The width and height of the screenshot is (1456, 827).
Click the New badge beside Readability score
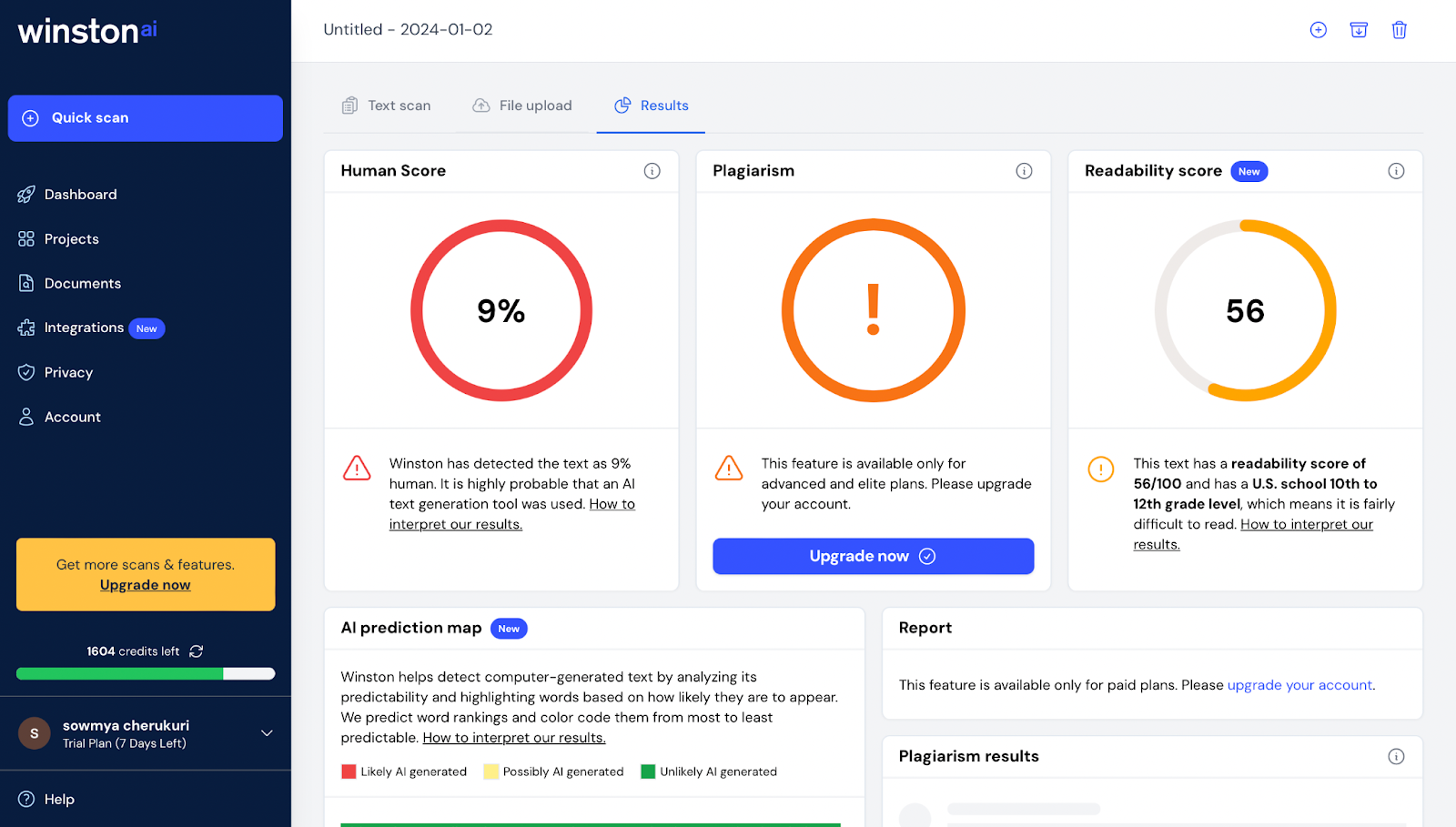pyautogui.click(x=1249, y=171)
